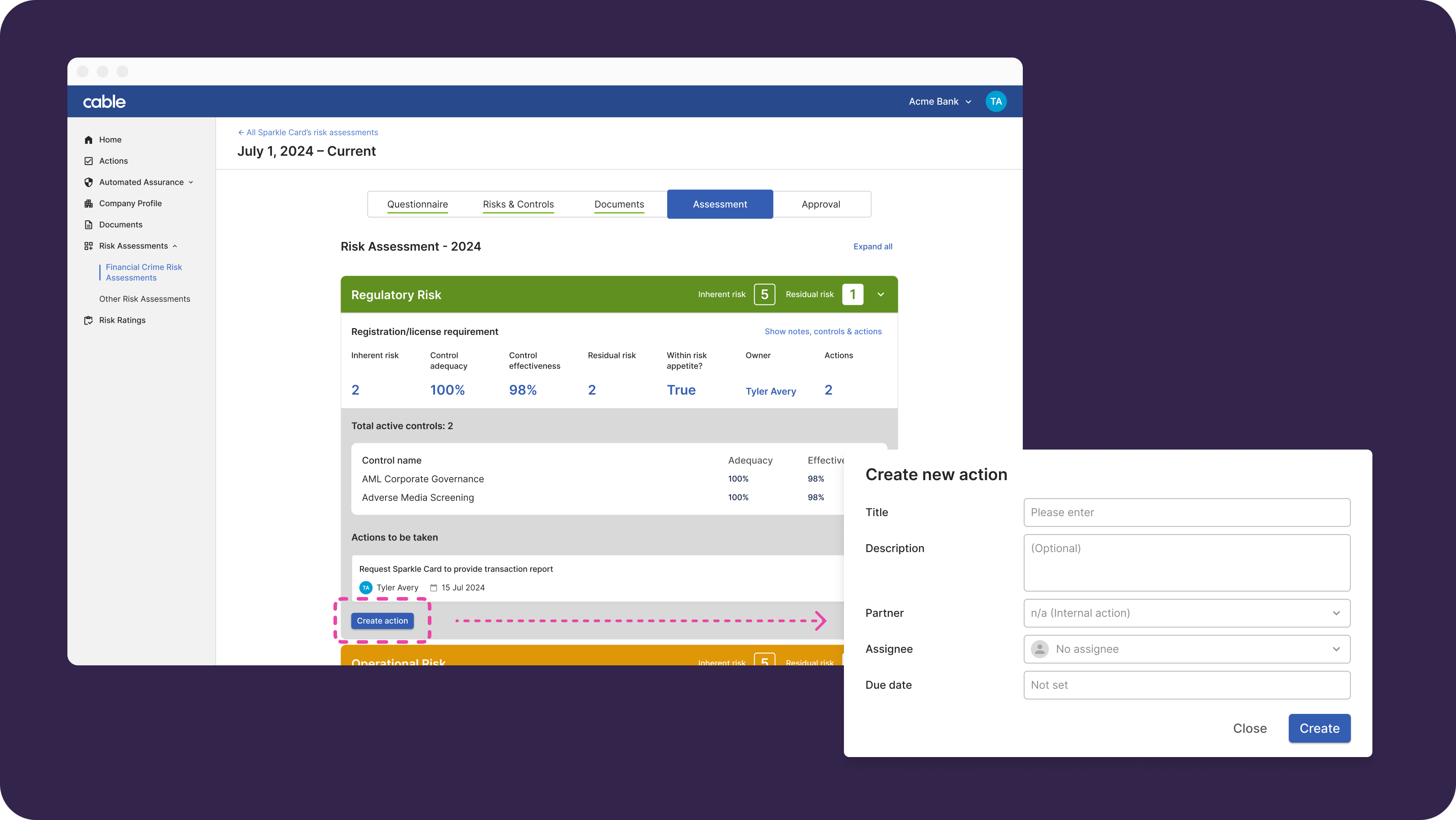
Task: Click the Risk Assessments grid icon
Action: click(x=88, y=246)
